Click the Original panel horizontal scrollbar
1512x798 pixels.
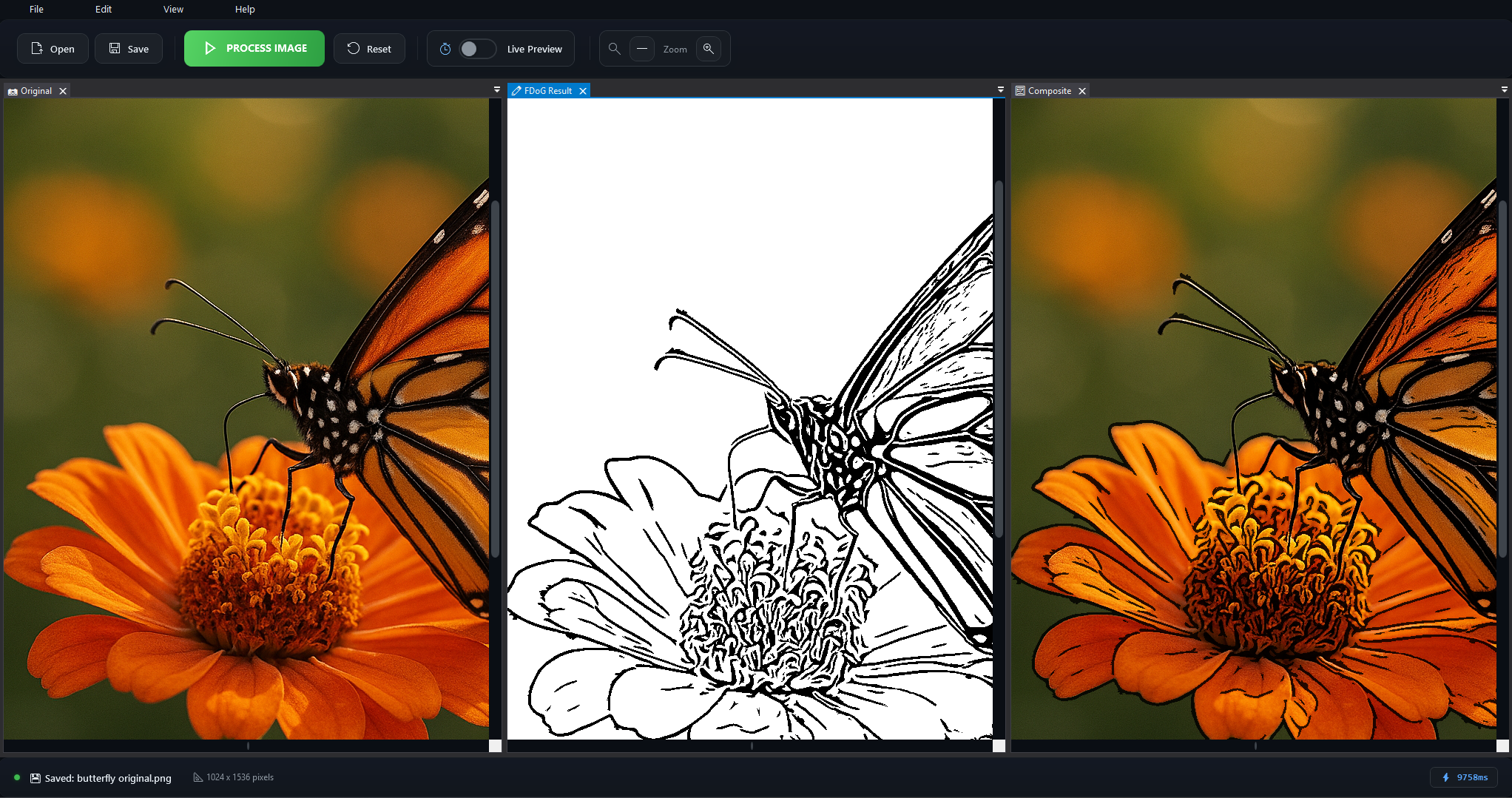coord(248,746)
